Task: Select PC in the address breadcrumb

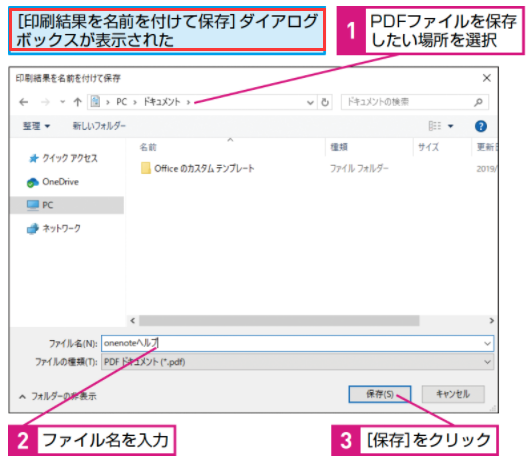Action: (121, 102)
